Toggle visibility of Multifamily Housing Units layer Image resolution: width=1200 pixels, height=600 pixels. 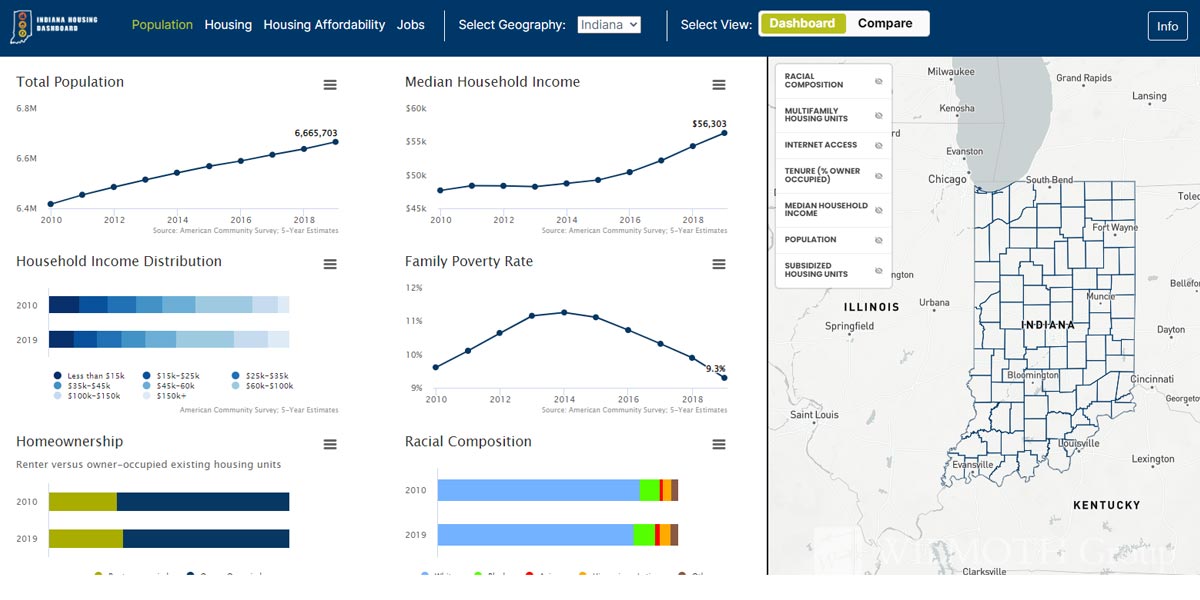click(879, 115)
